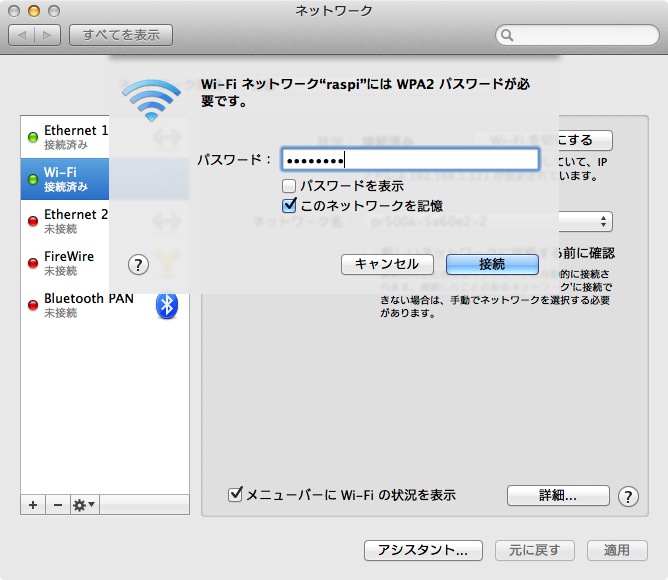The height and width of the screenshot is (580, 668).
Task: Remove the selected service with minus button
Action: tap(57, 505)
